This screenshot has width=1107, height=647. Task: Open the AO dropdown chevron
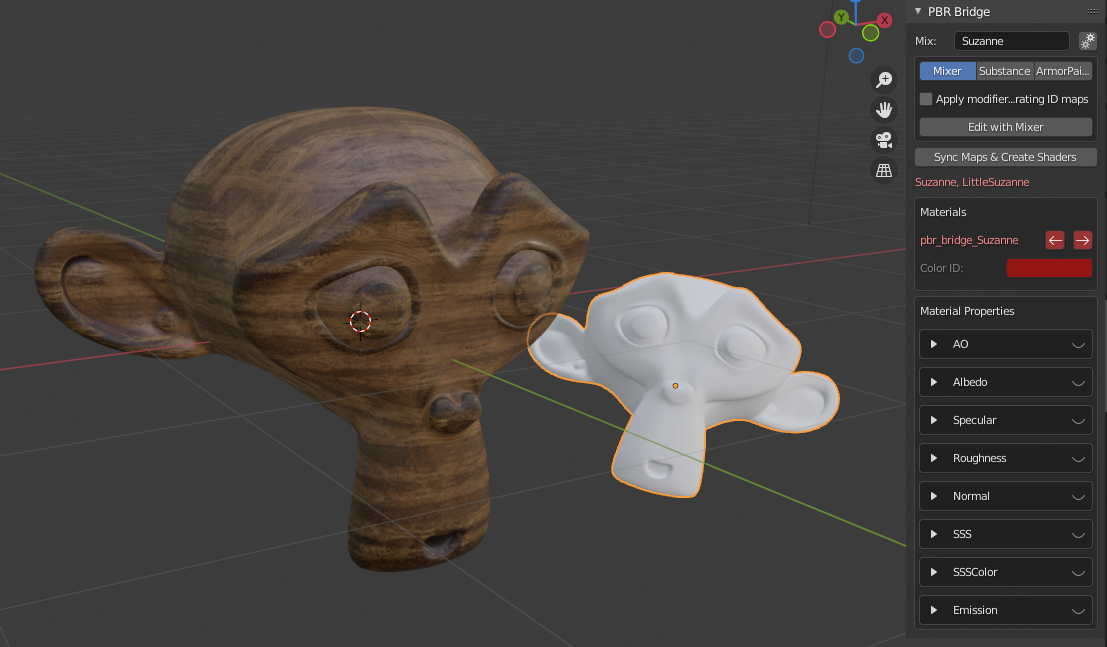(x=1078, y=345)
